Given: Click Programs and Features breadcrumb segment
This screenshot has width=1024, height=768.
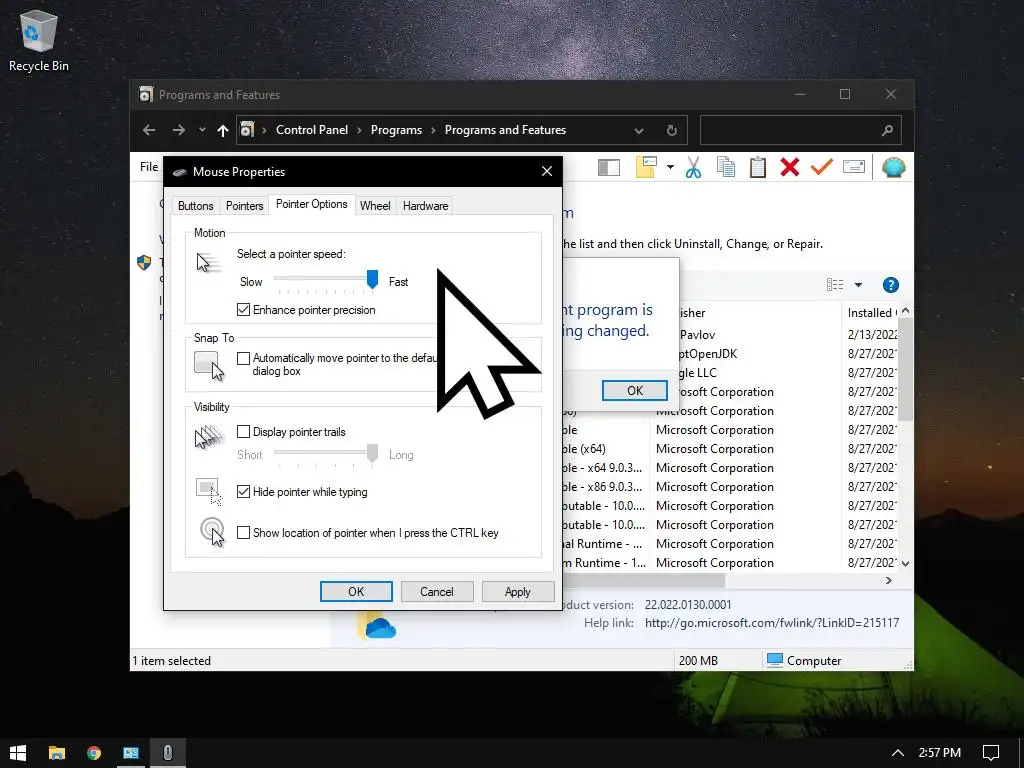Looking at the screenshot, I should coord(505,130).
